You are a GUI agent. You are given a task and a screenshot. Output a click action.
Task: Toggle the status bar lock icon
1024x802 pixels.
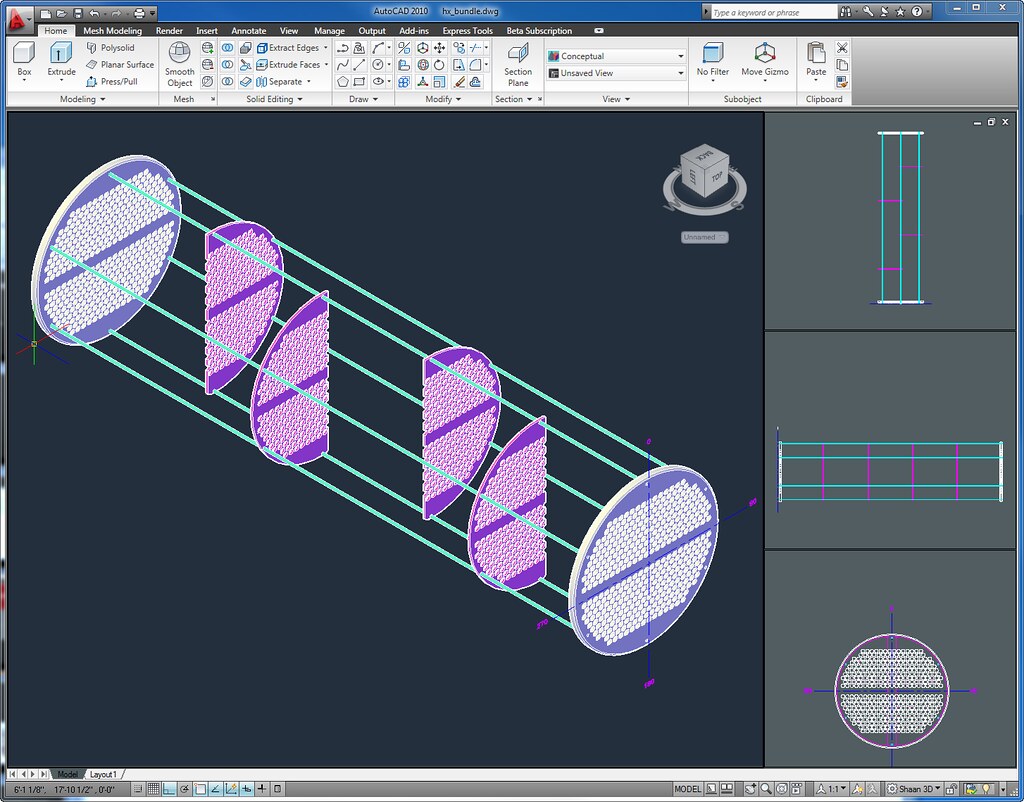click(950, 790)
